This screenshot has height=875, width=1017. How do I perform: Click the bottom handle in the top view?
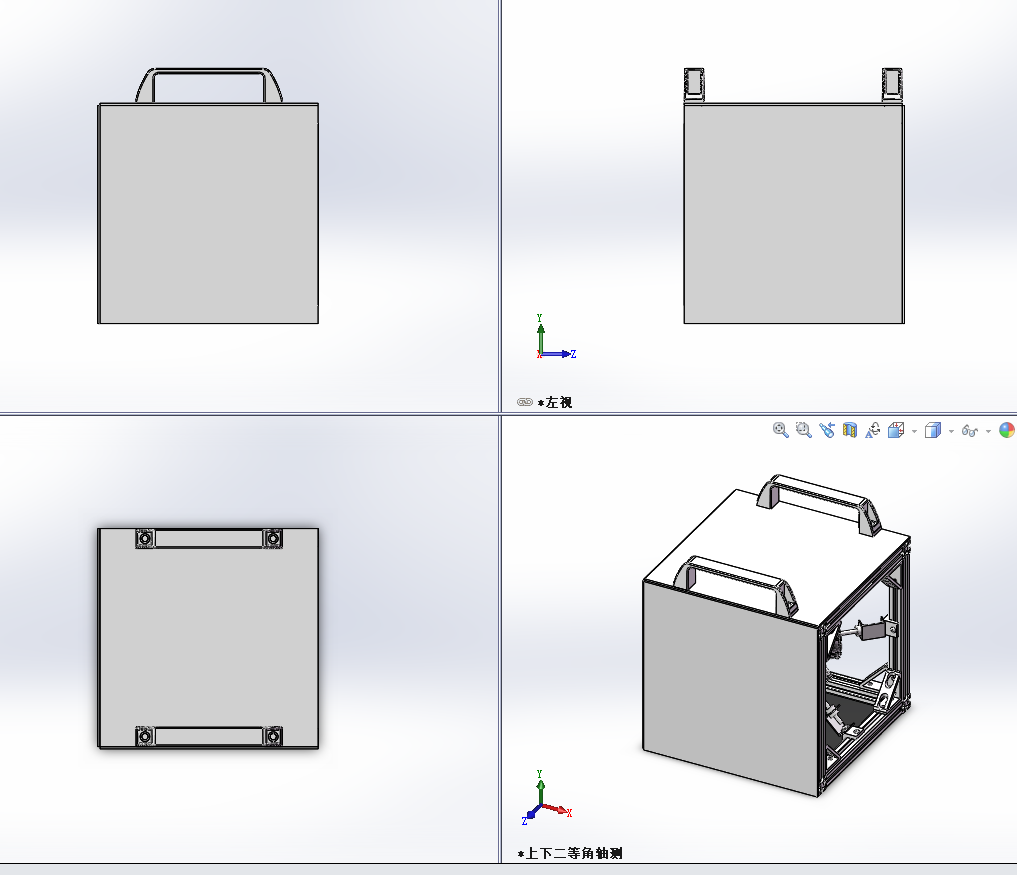(209, 736)
